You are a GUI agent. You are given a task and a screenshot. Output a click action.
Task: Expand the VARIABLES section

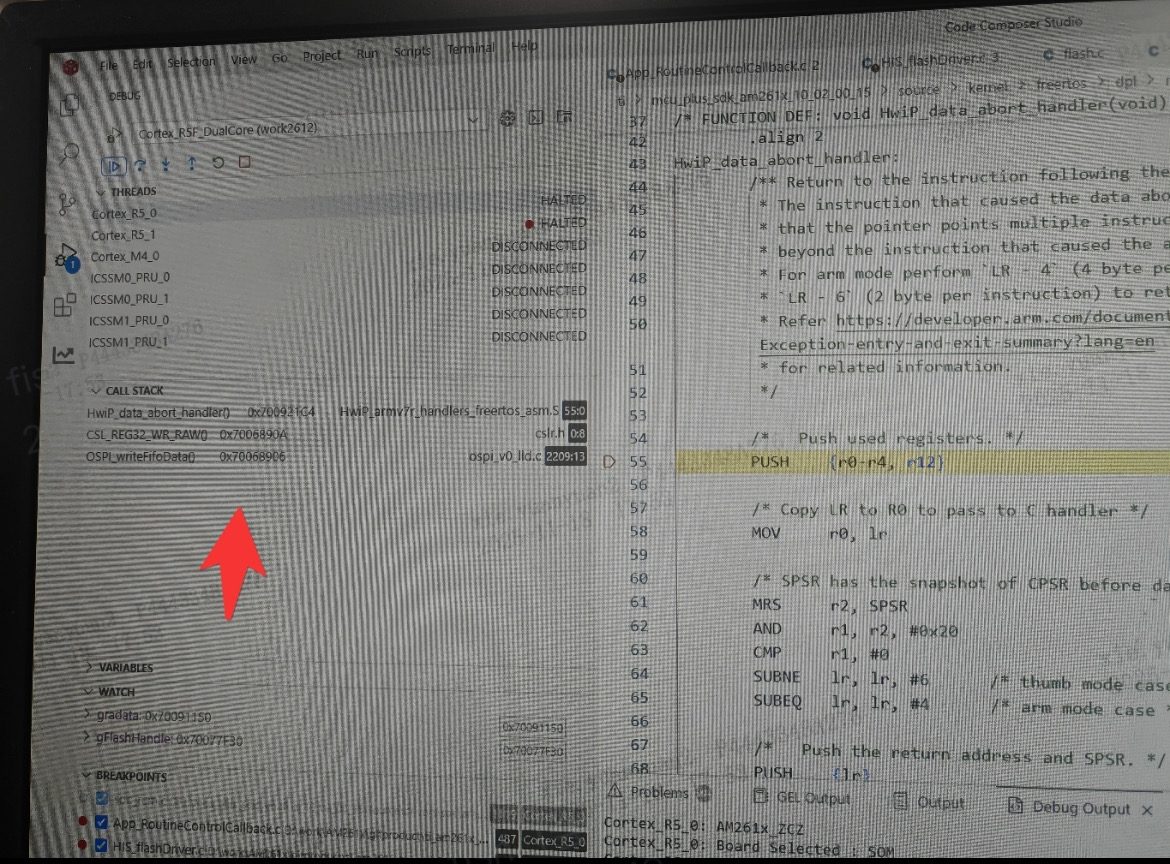tap(119, 667)
